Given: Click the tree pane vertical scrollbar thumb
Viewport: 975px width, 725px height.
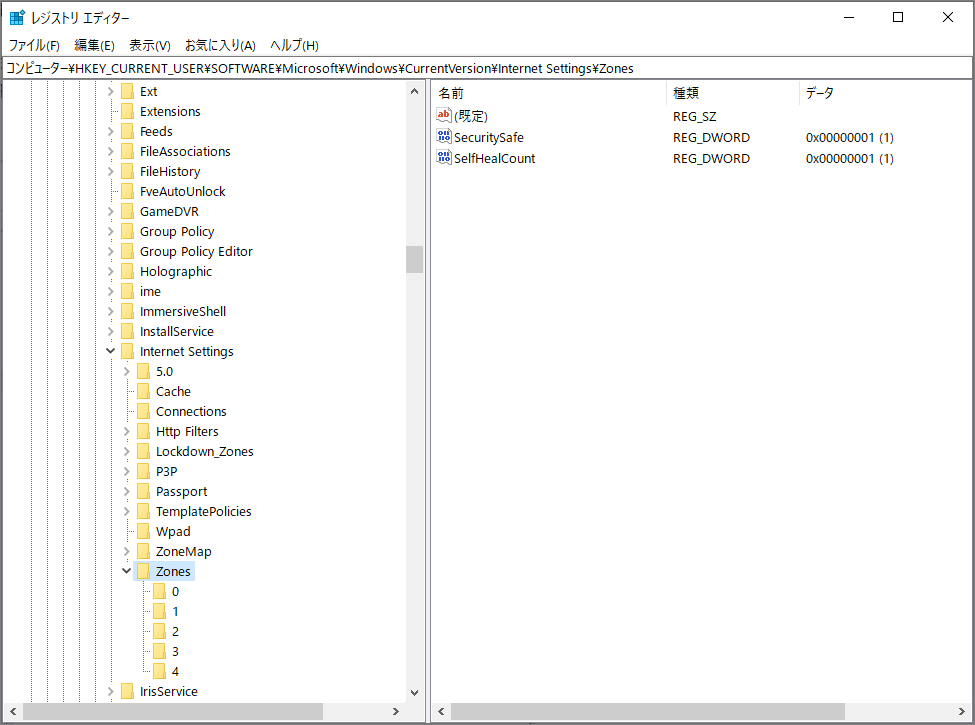Looking at the screenshot, I should [x=415, y=259].
